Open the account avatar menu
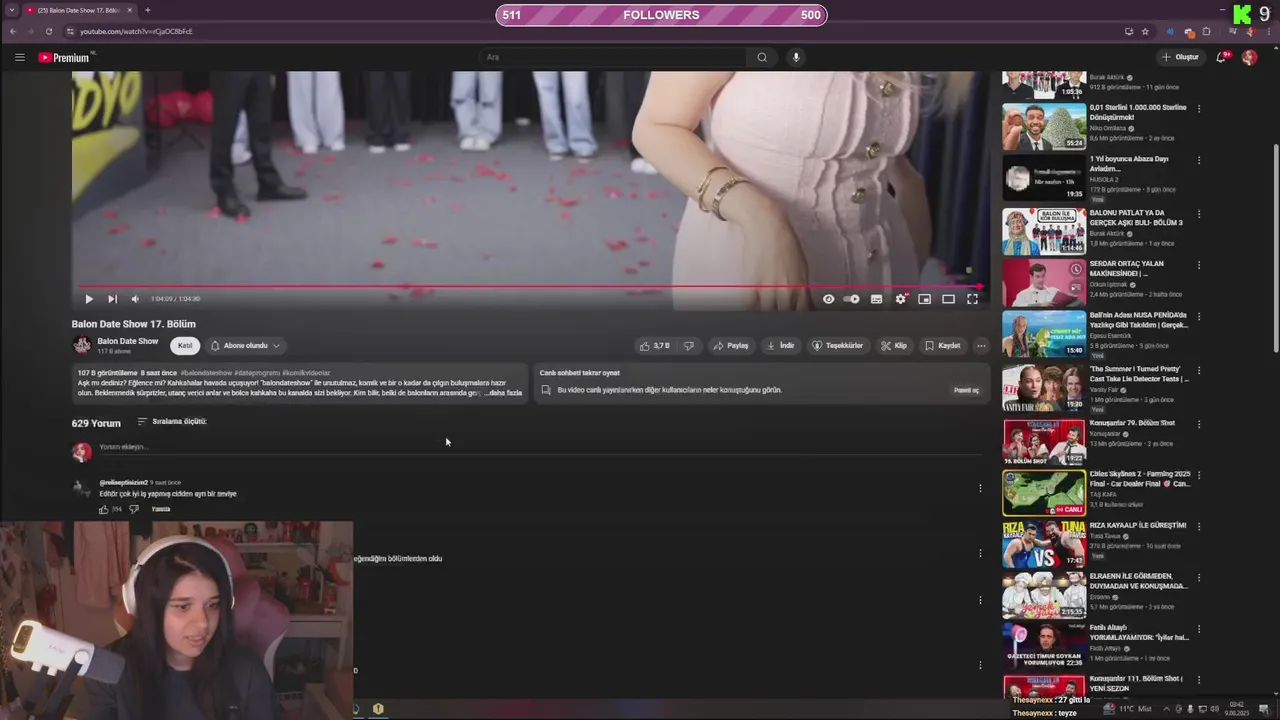The height and width of the screenshot is (720, 1280). [1249, 57]
